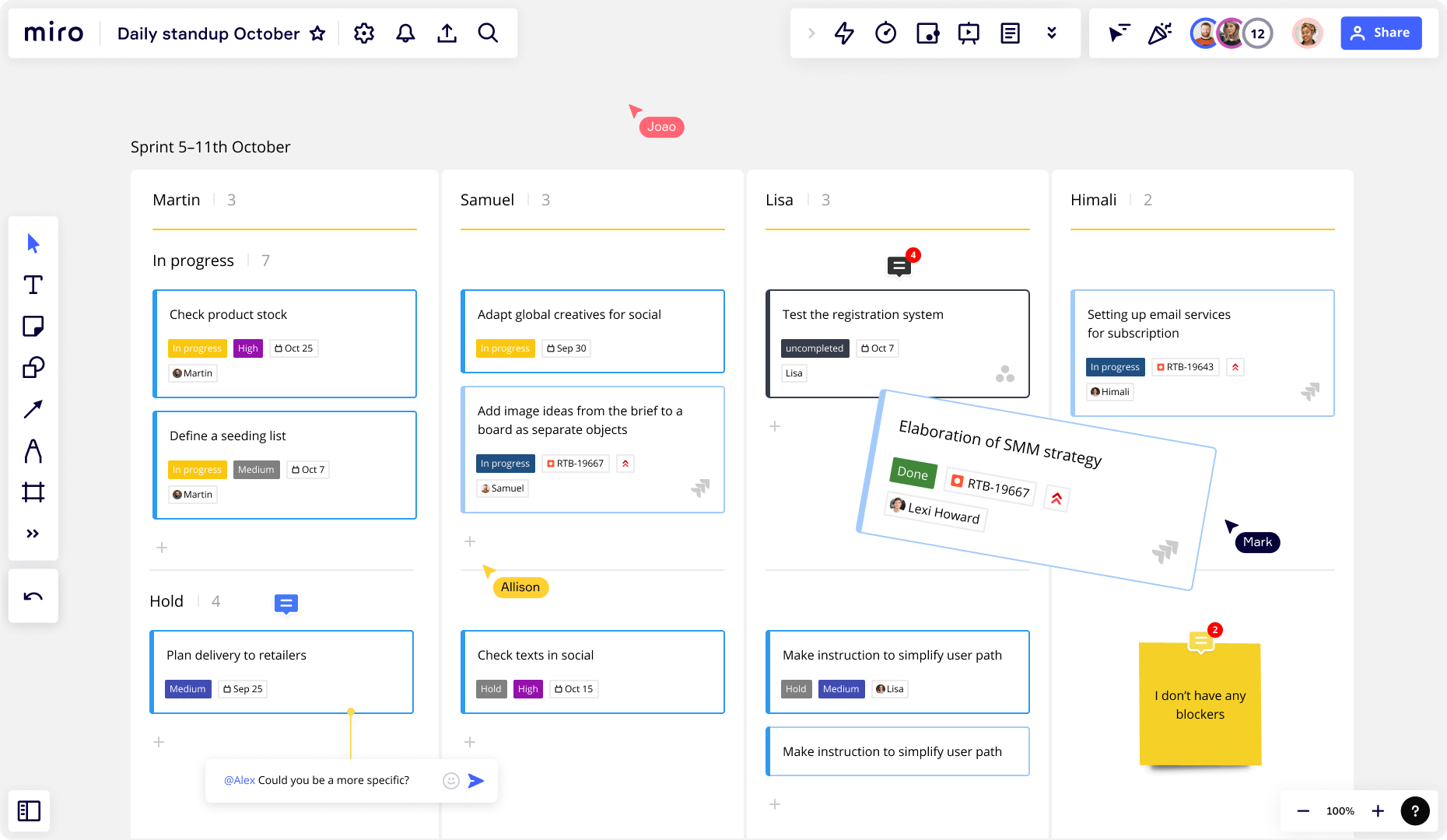Decrease zoom with the minus control

1302,810
